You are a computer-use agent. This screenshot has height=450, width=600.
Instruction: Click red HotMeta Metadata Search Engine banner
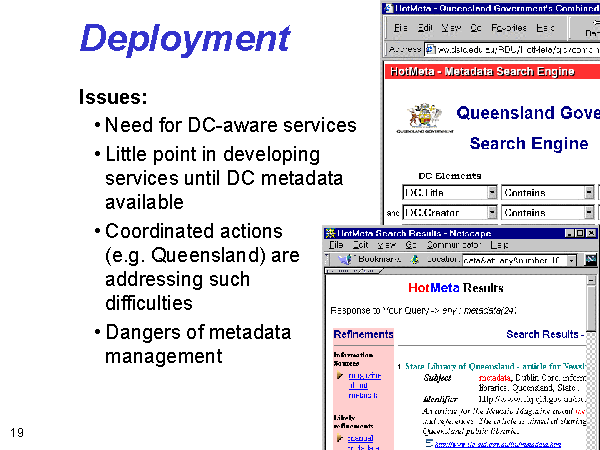[492, 72]
